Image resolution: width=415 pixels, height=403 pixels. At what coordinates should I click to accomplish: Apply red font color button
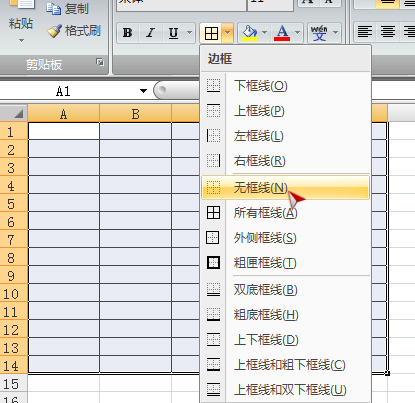coord(282,33)
